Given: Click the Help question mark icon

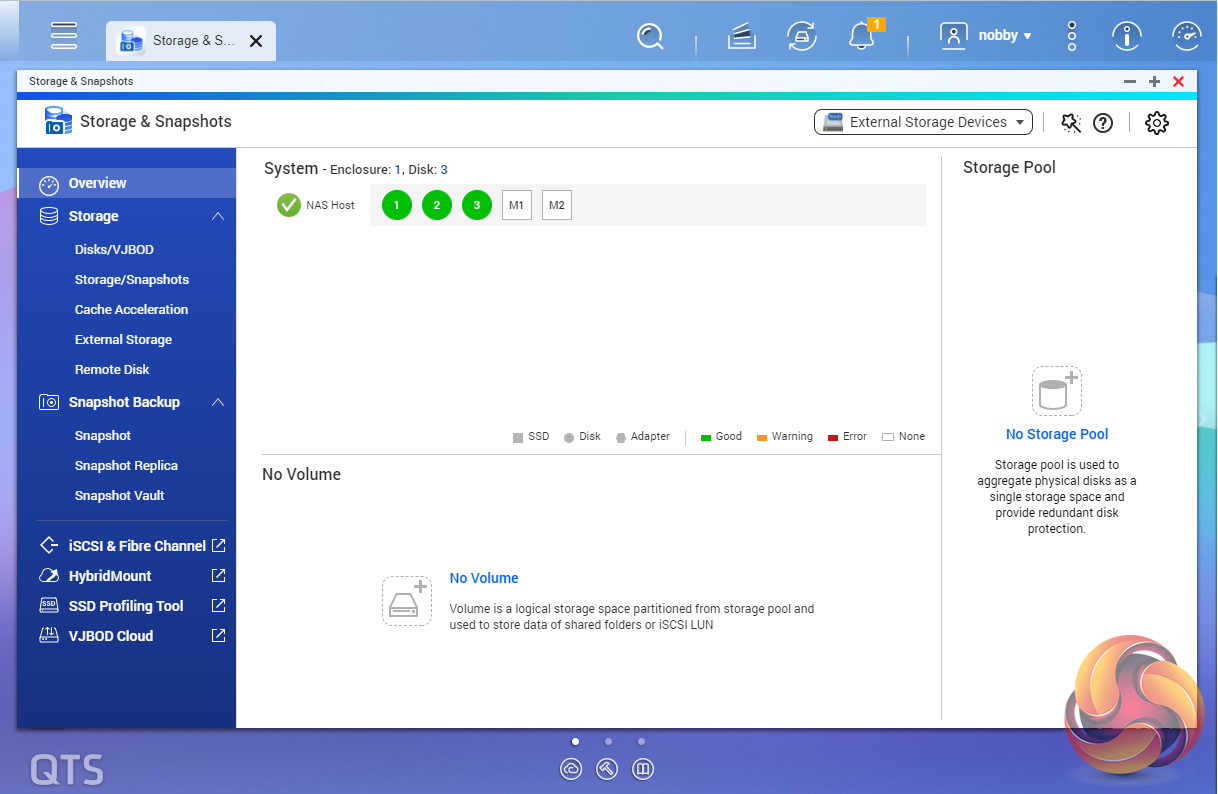Looking at the screenshot, I should pyautogui.click(x=1102, y=123).
